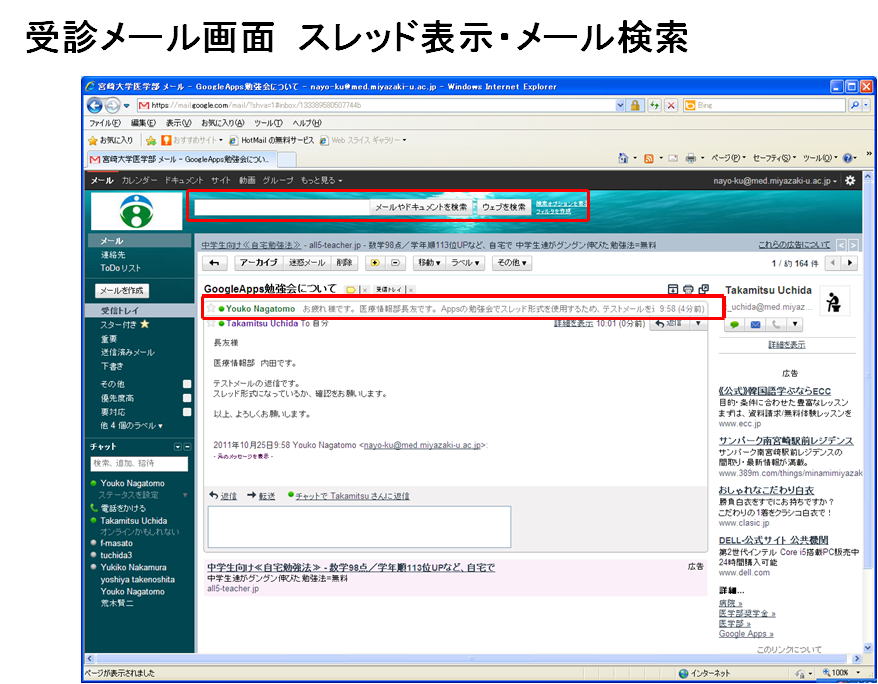Click the back-to-inbox arrow button
The width and height of the screenshot is (878, 684).
(x=213, y=263)
